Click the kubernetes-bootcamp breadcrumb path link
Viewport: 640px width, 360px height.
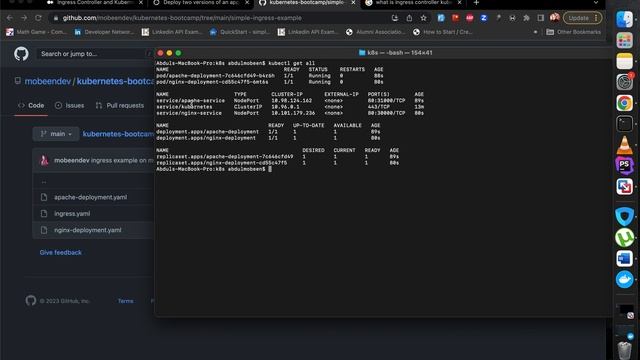click(118, 134)
